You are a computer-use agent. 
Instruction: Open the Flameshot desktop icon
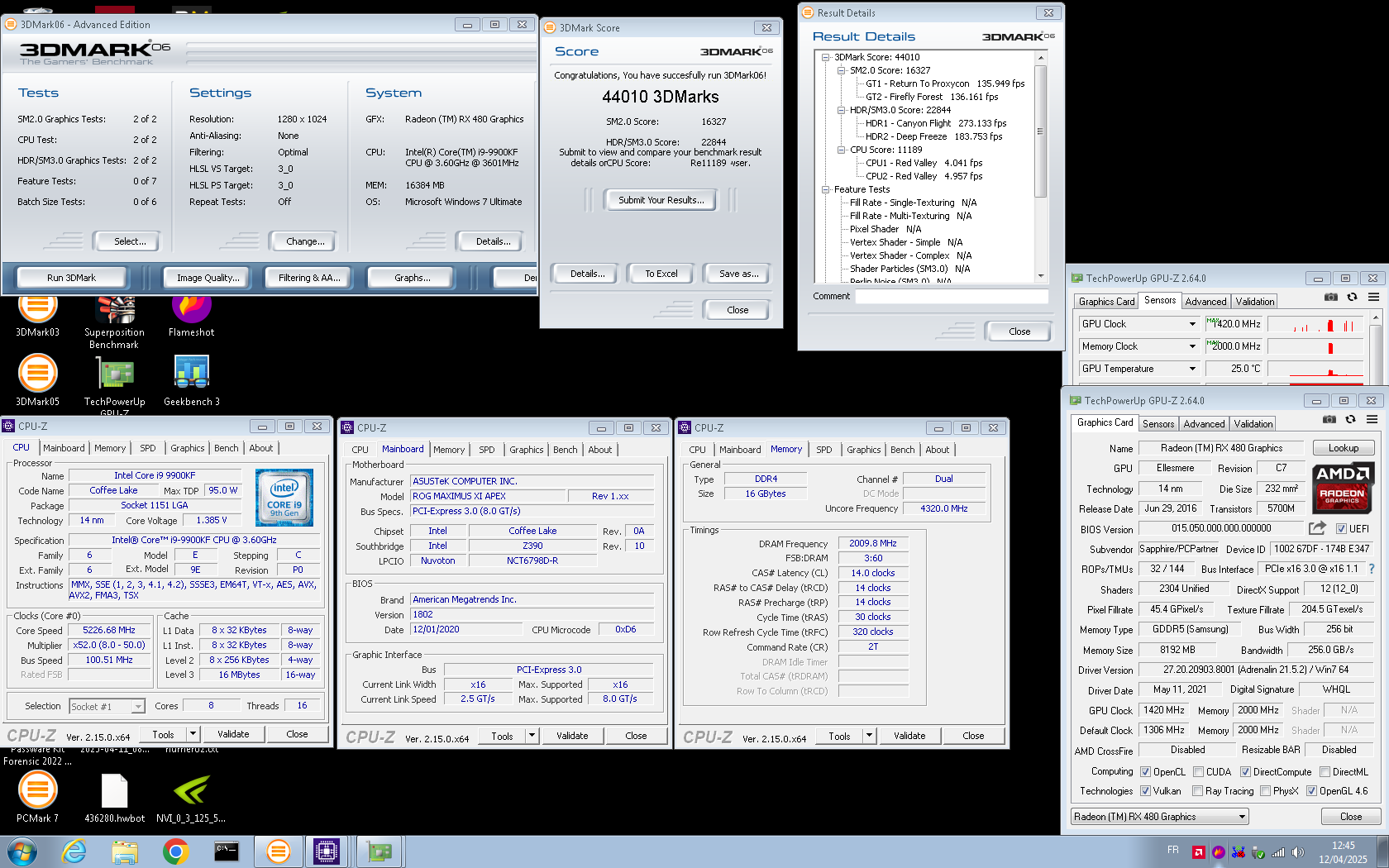(191, 316)
